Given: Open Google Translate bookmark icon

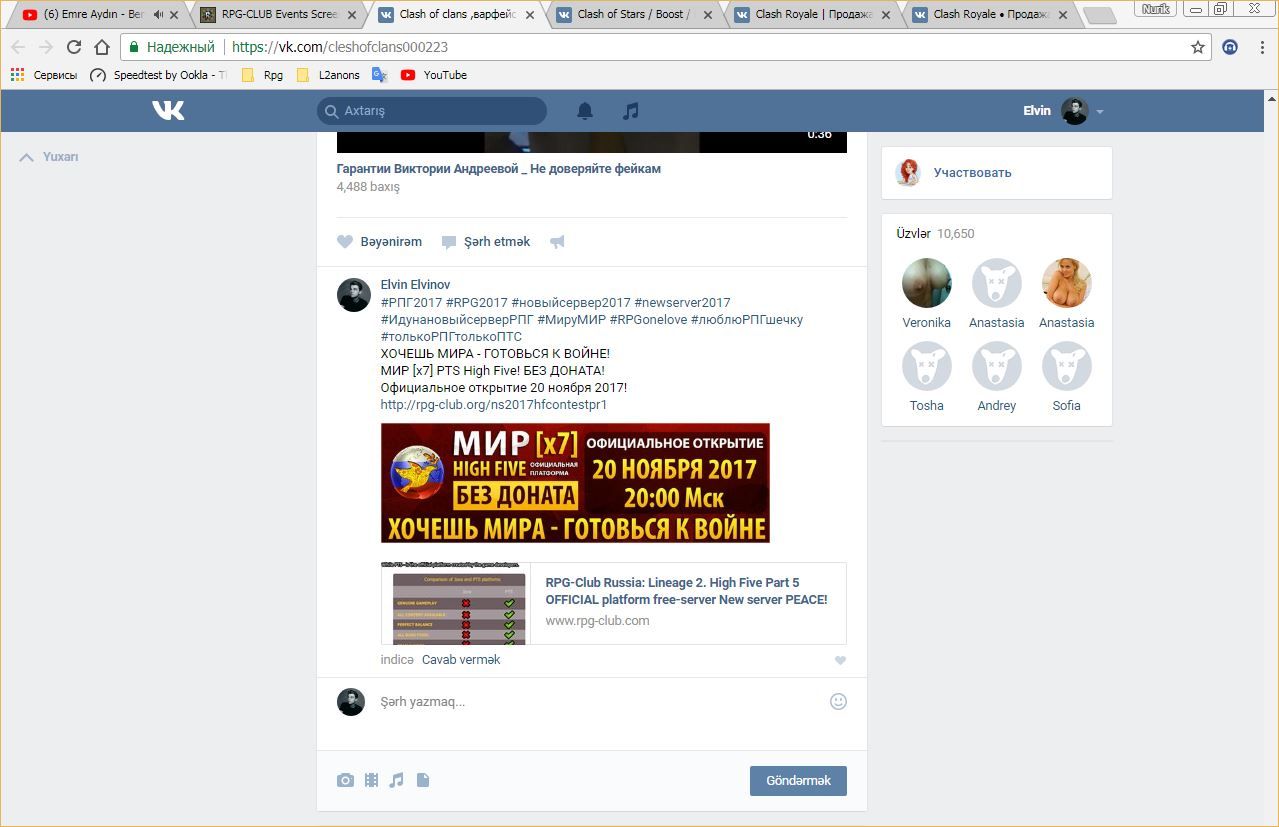Looking at the screenshot, I should point(379,75).
